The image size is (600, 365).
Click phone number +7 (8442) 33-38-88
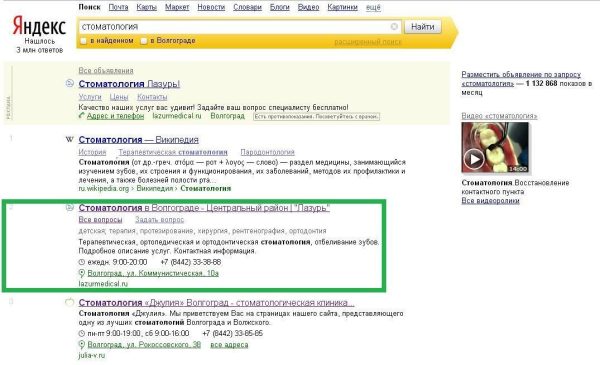[191, 262]
